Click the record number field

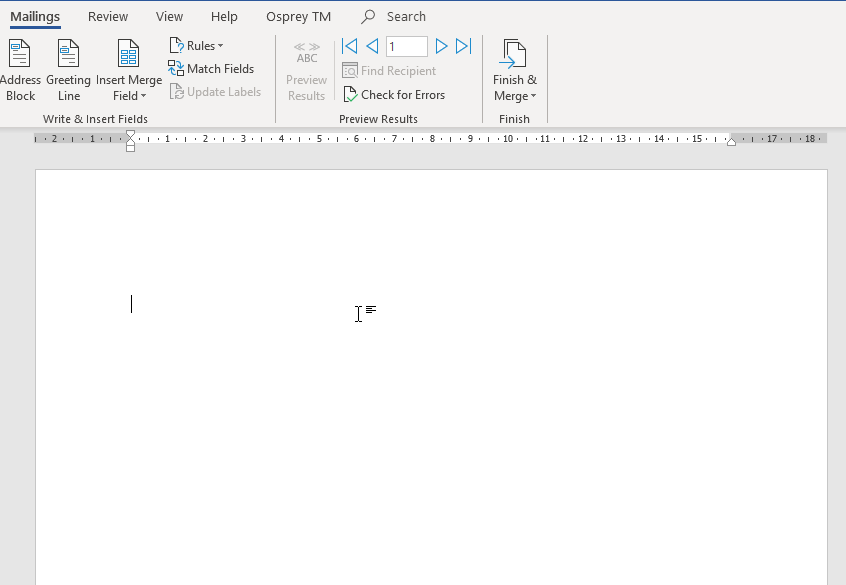(x=407, y=46)
